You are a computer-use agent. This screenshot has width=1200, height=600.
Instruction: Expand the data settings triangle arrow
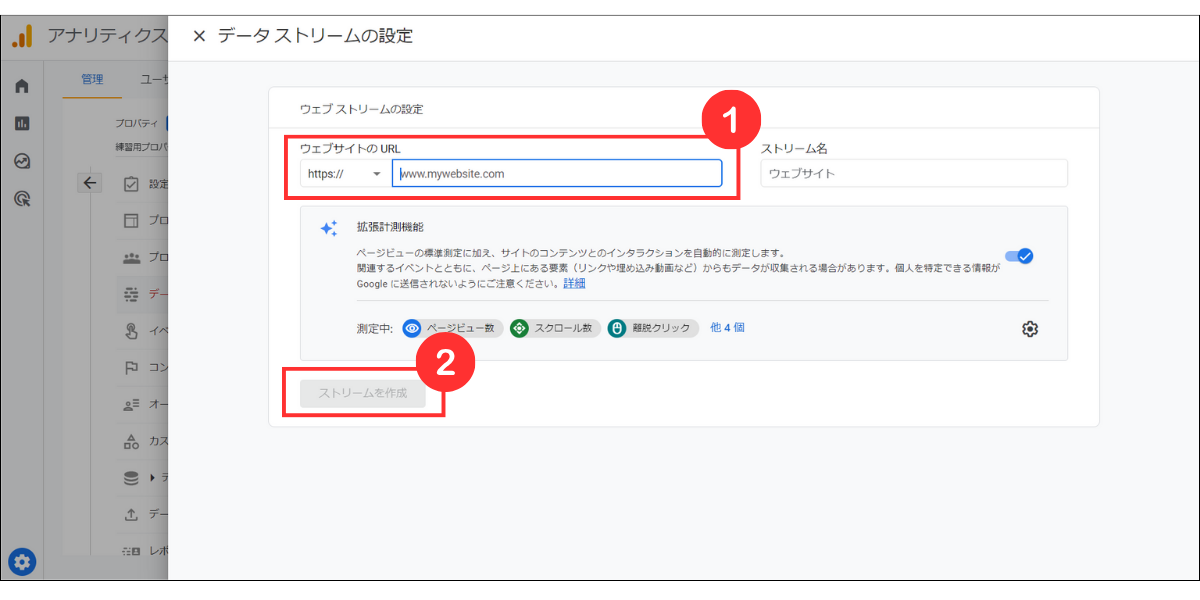(153, 478)
